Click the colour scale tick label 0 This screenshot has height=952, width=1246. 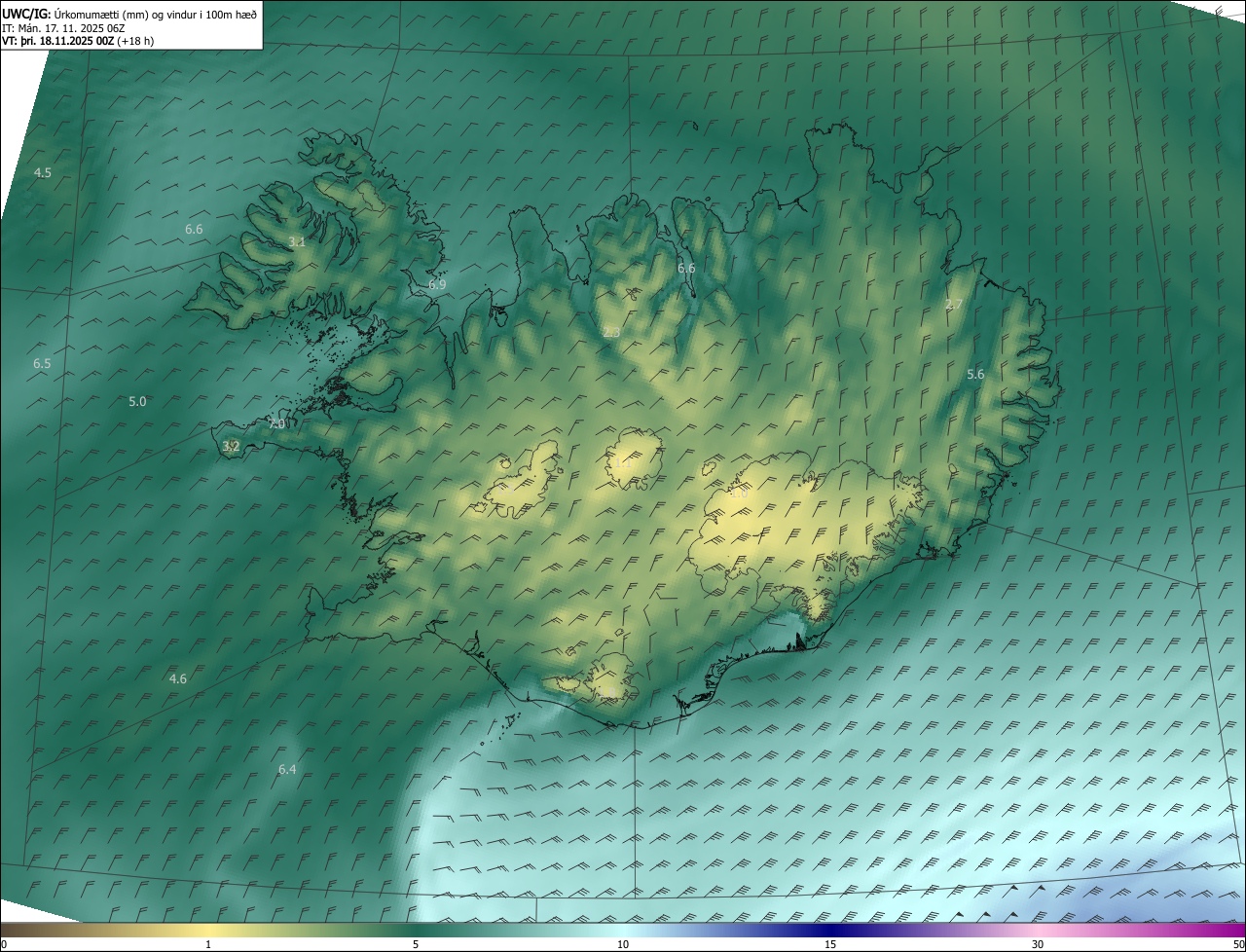tap(4, 944)
